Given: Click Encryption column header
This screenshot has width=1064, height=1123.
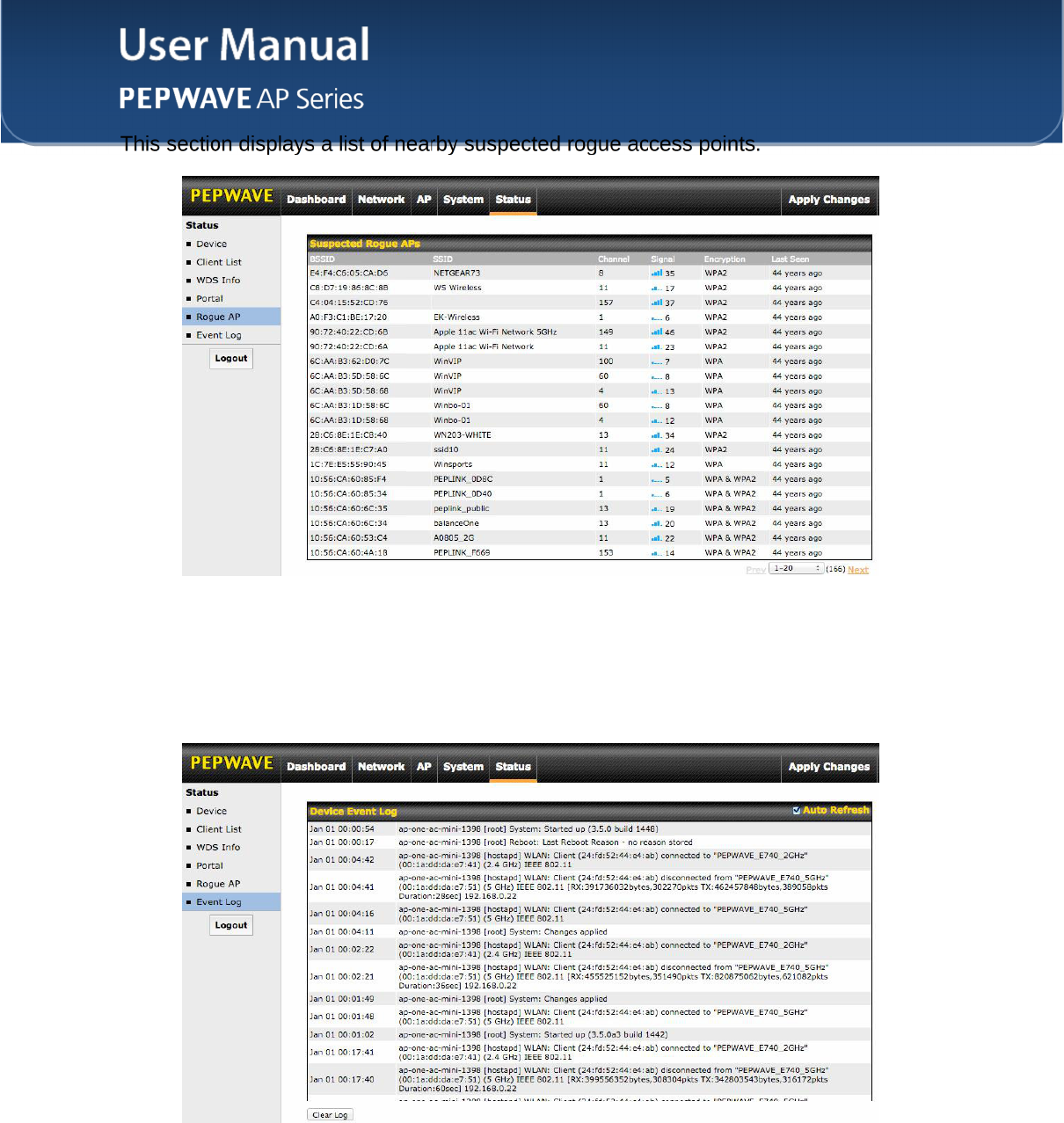Looking at the screenshot, I should pyautogui.click(x=725, y=259).
